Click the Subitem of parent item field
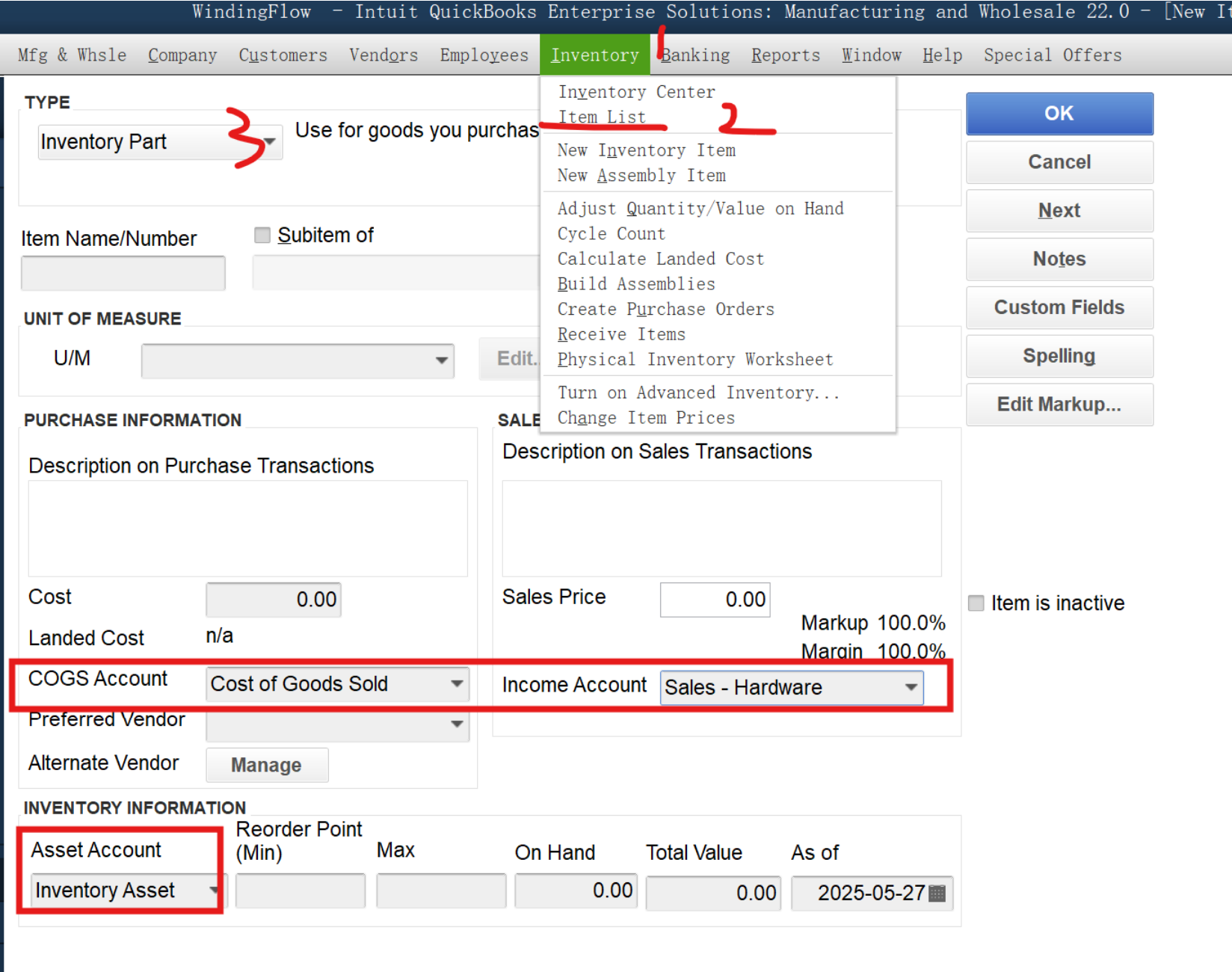 point(396,273)
